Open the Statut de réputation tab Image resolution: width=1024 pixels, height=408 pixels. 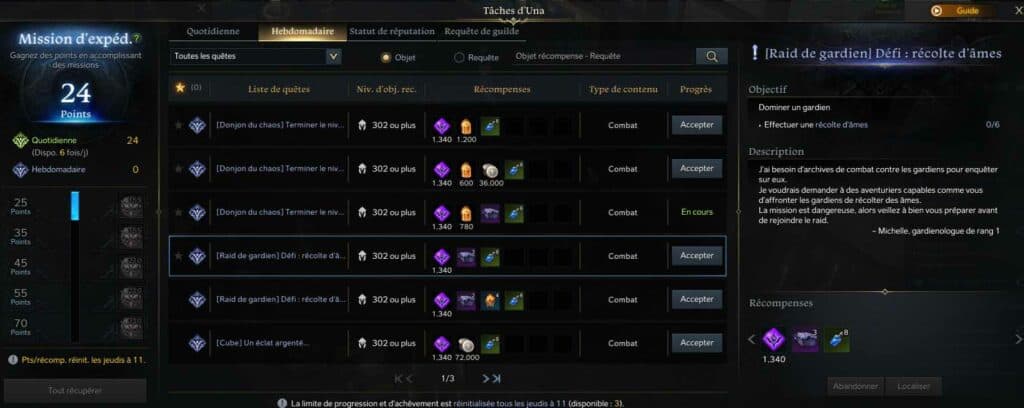(x=392, y=31)
